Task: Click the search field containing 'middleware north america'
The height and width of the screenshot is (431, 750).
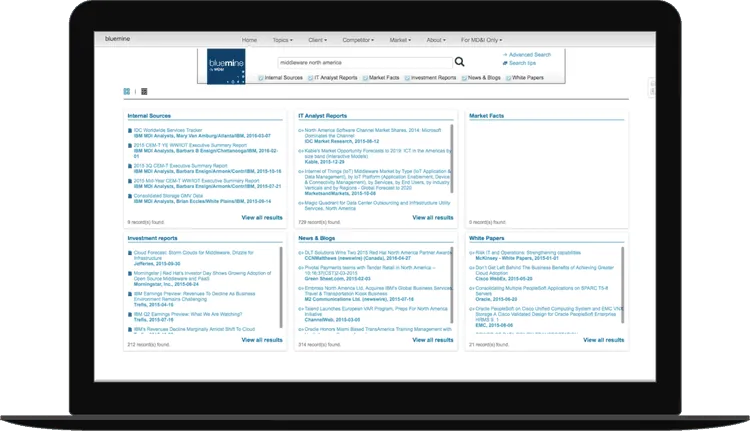Action: pos(365,63)
